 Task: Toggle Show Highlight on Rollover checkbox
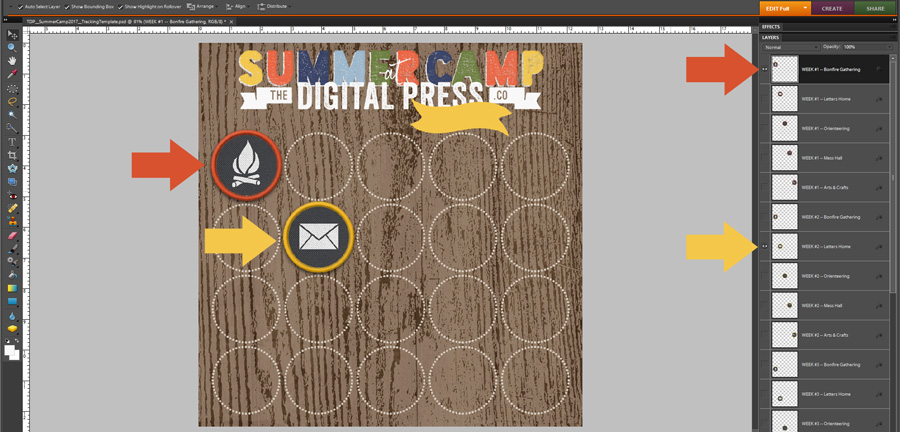pyautogui.click(x=120, y=6)
